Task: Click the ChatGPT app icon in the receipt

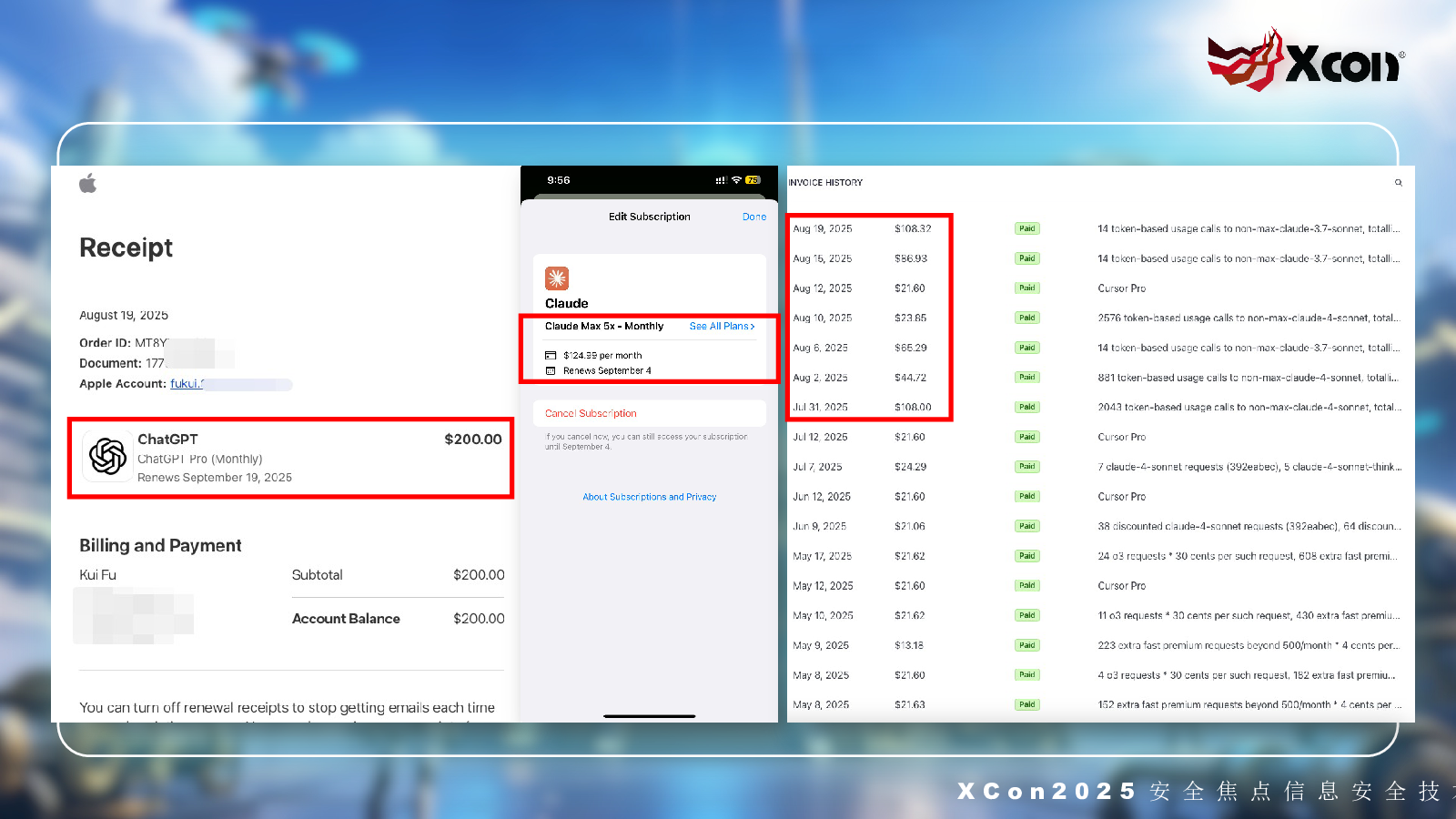Action: coord(107,456)
